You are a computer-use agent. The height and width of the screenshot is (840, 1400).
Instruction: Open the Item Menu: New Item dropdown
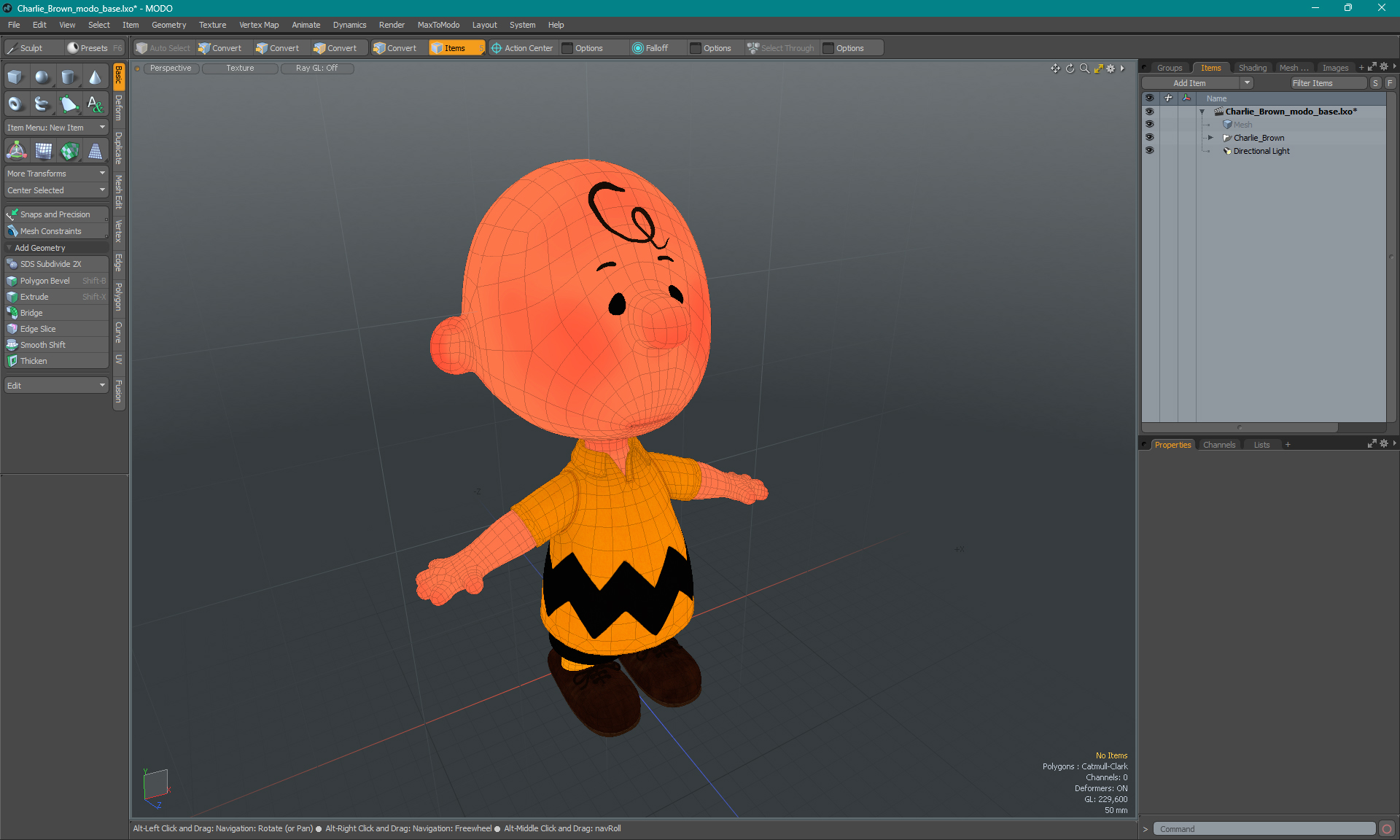[x=56, y=128]
